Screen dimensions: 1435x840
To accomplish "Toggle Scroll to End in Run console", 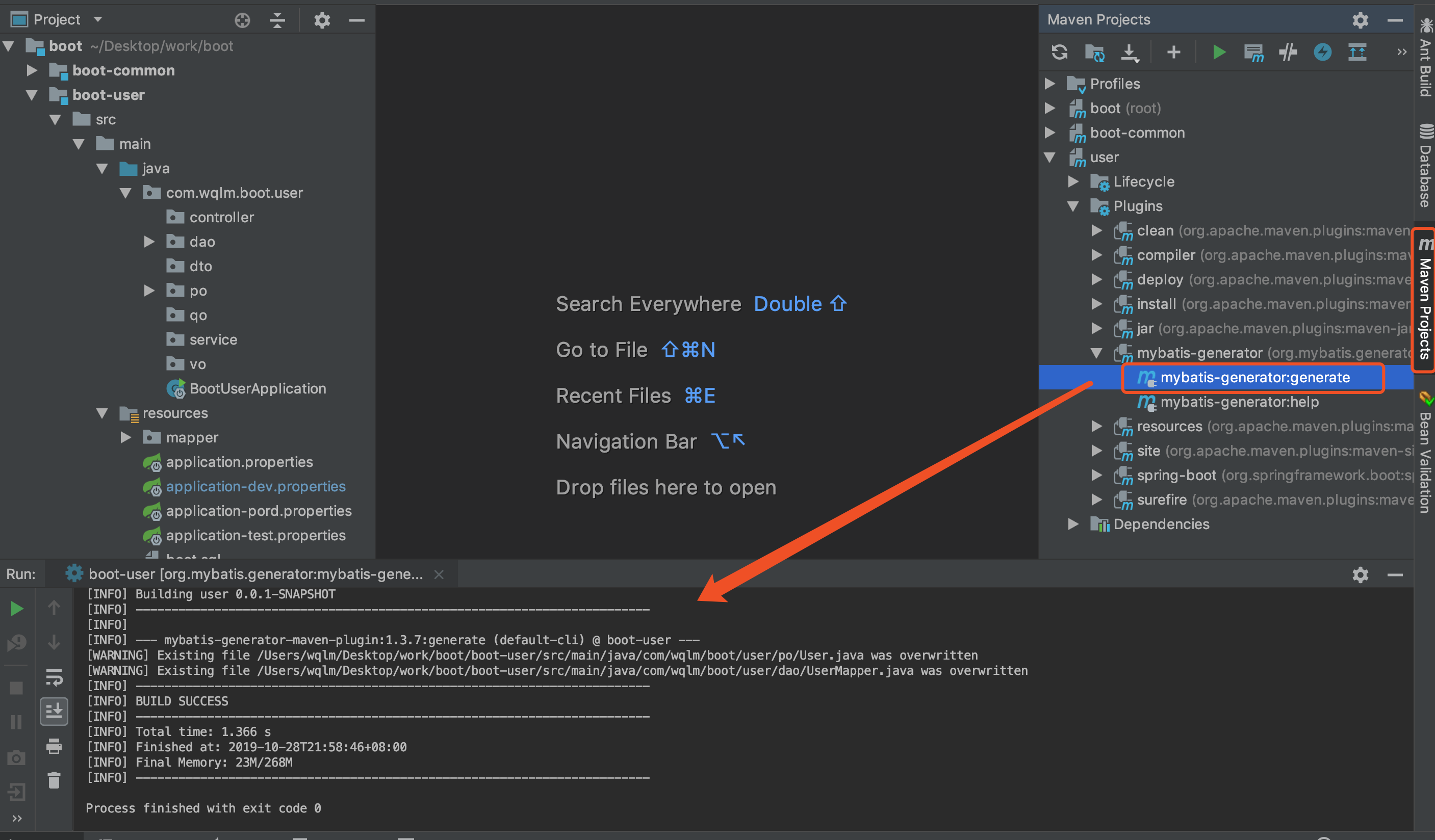I will pyautogui.click(x=54, y=712).
